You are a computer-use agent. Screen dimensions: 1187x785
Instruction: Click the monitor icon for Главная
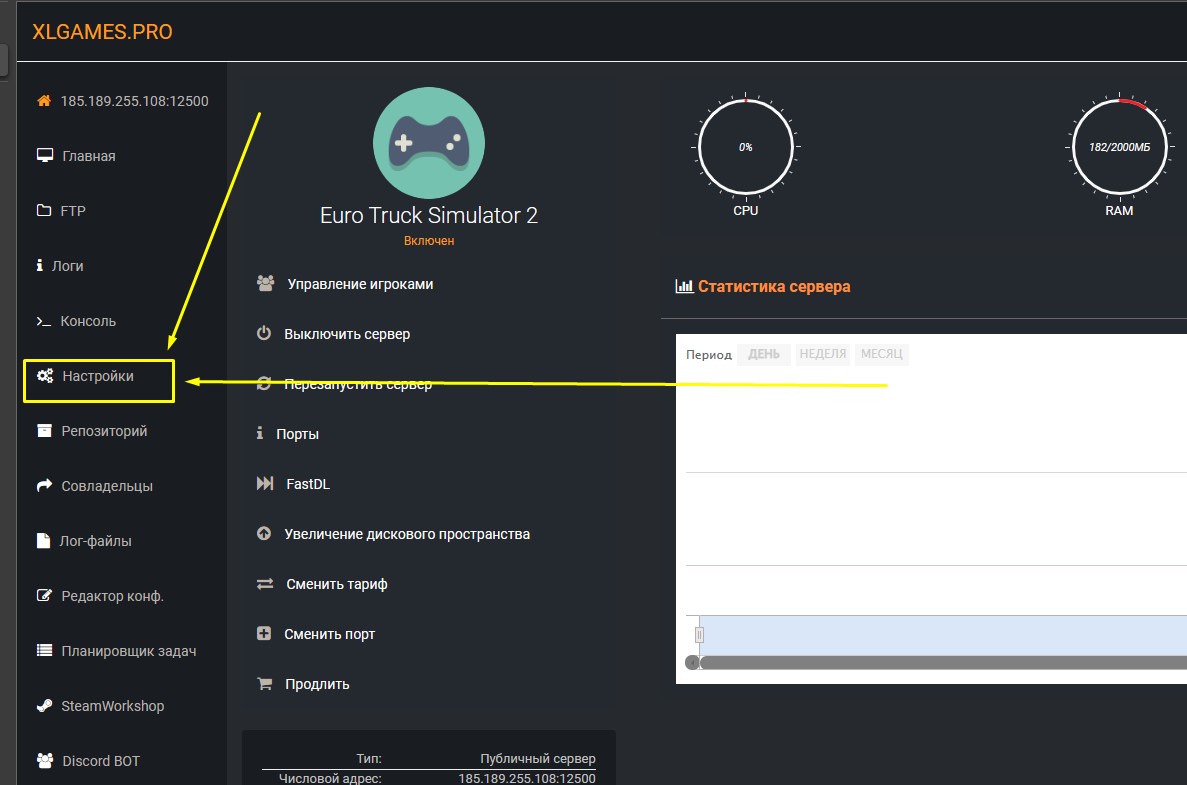(44, 156)
